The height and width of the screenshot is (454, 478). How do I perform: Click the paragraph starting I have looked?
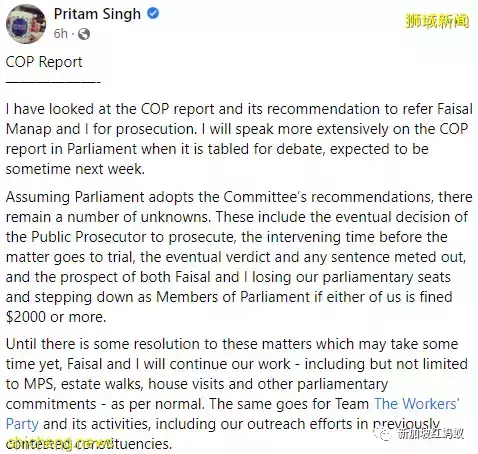tap(239, 139)
